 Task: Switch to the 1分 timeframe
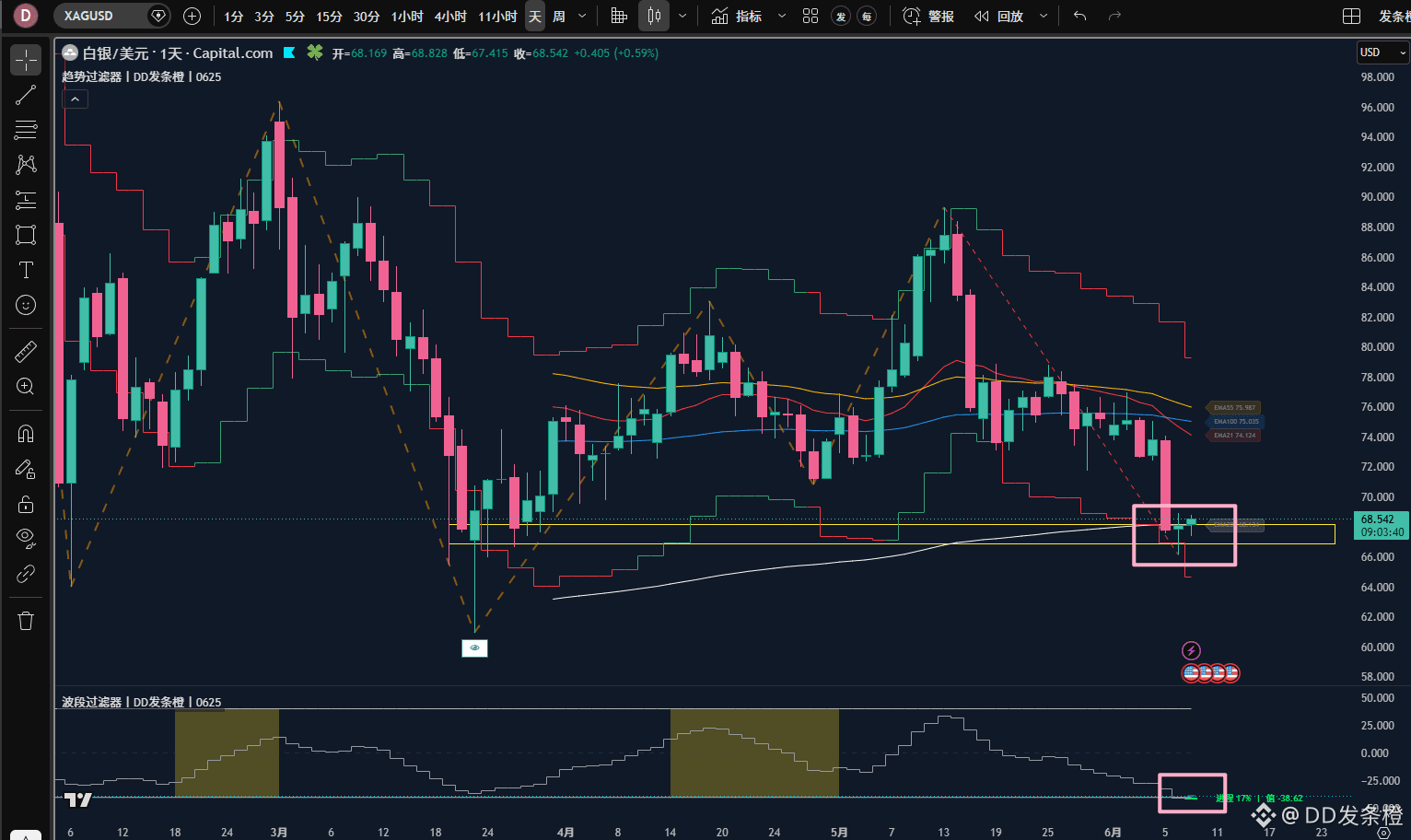(x=234, y=17)
